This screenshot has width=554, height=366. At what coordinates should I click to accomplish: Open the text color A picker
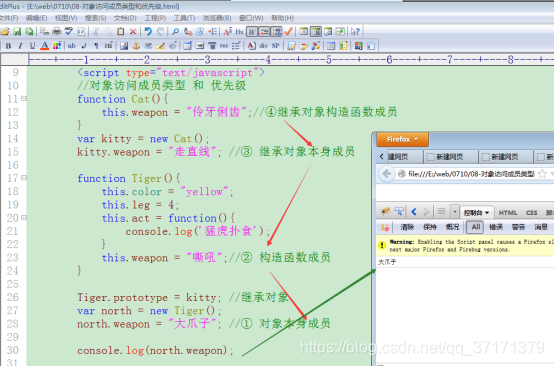click(45, 46)
